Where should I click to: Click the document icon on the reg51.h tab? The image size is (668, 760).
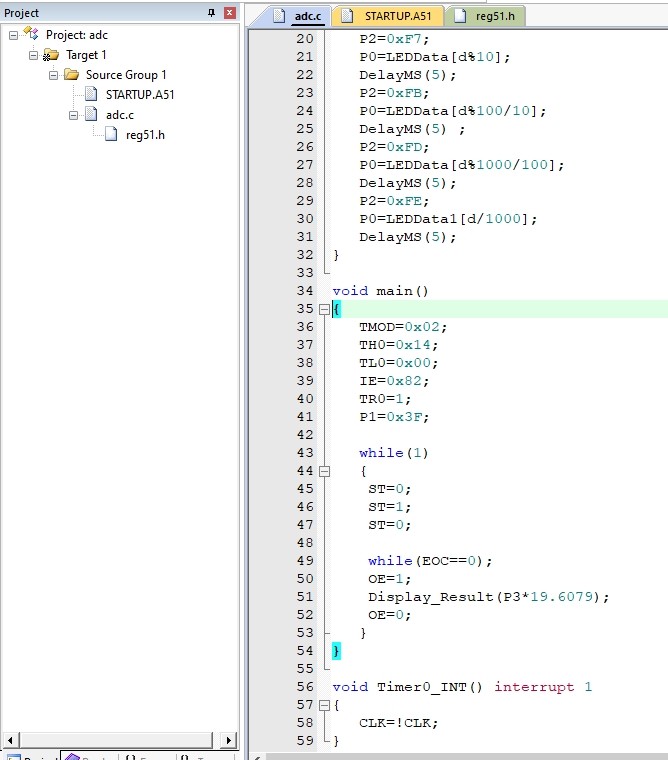point(460,16)
